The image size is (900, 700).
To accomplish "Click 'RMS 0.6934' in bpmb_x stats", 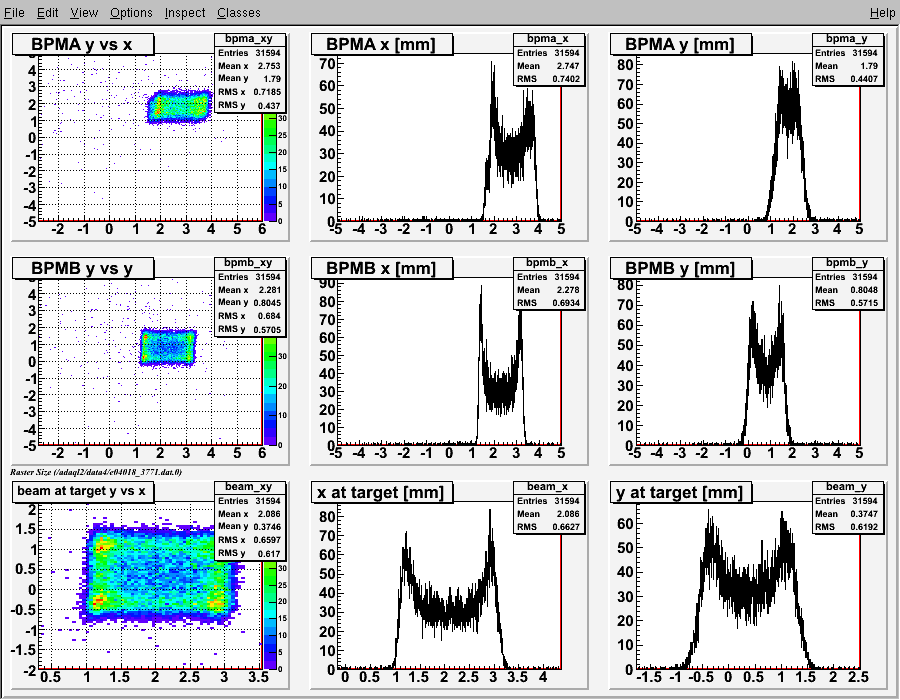I will coord(548,303).
